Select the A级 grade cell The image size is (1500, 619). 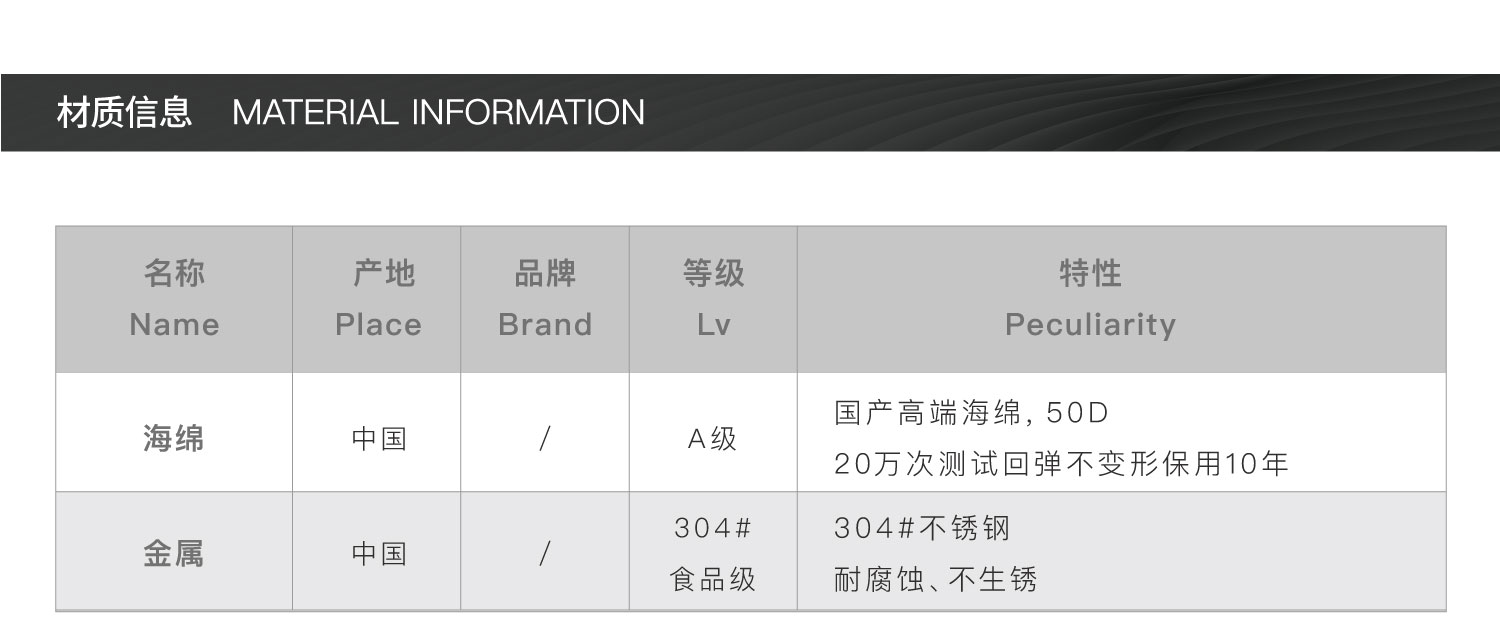coord(713,438)
